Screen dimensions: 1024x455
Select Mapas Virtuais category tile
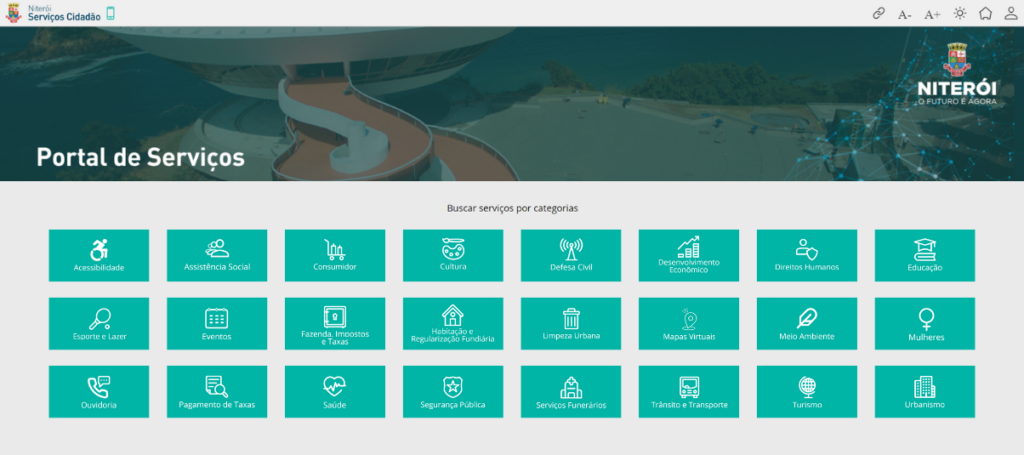tap(689, 324)
